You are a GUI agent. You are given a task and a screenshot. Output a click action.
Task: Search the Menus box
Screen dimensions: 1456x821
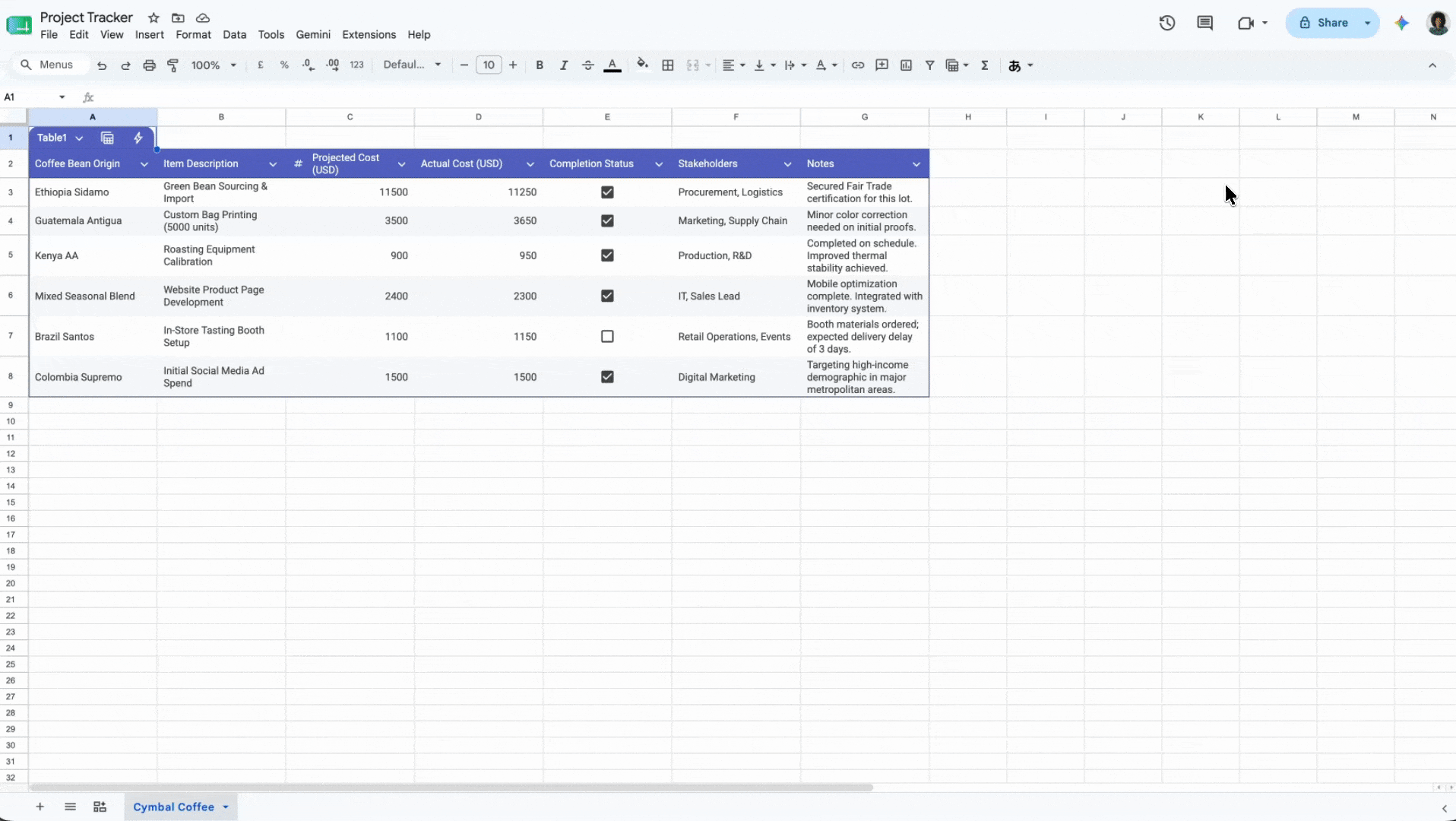(50, 65)
